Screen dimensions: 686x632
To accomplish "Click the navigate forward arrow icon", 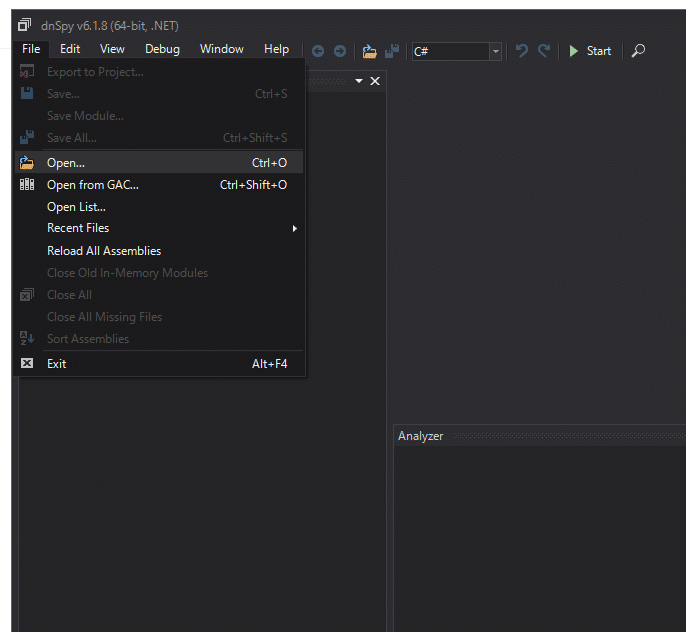I will point(340,51).
